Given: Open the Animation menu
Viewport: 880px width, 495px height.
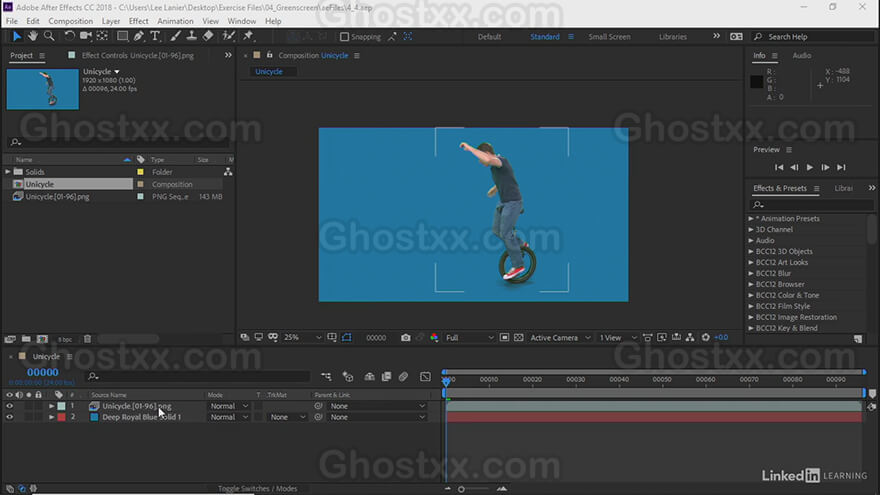Looking at the screenshot, I should point(175,21).
